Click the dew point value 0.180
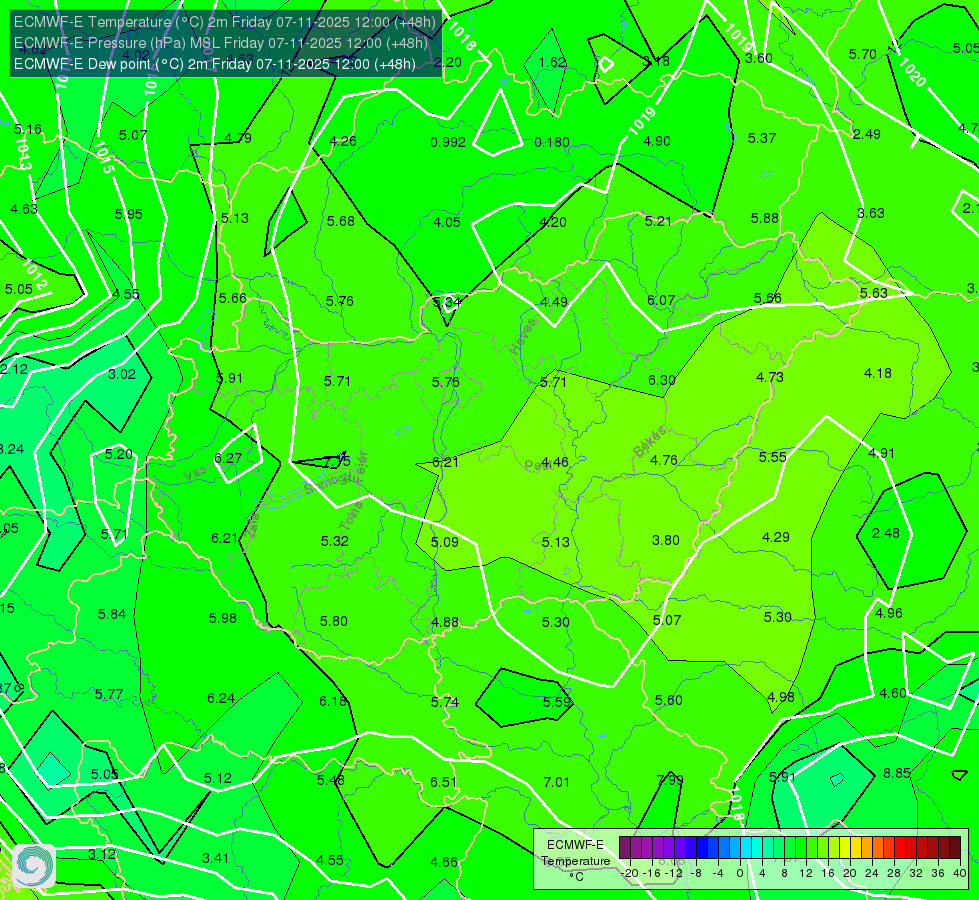 pos(552,142)
